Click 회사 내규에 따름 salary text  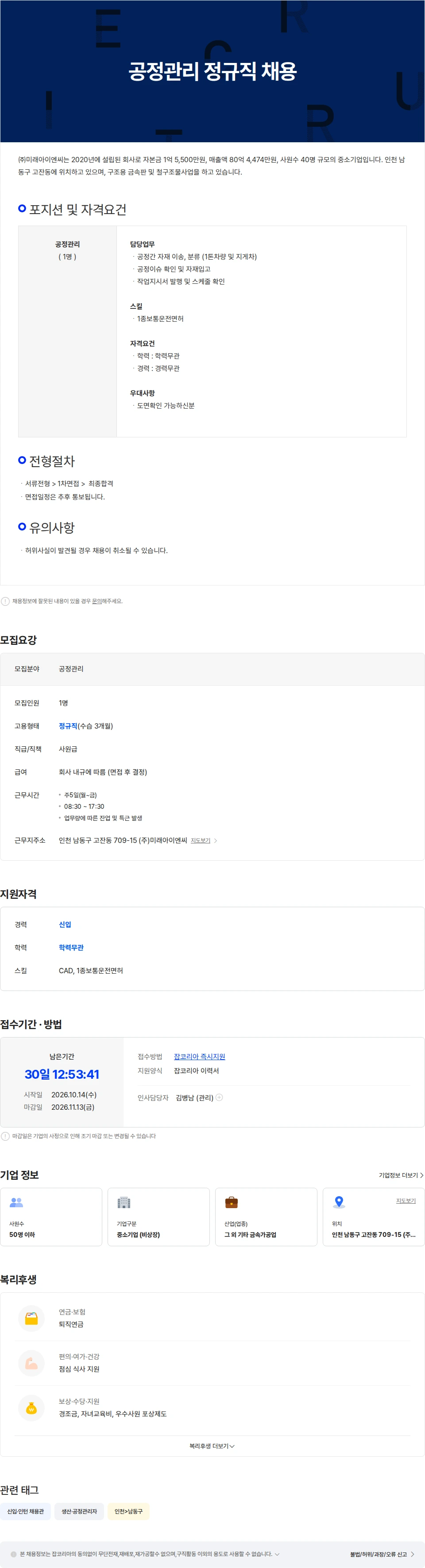[x=103, y=772]
